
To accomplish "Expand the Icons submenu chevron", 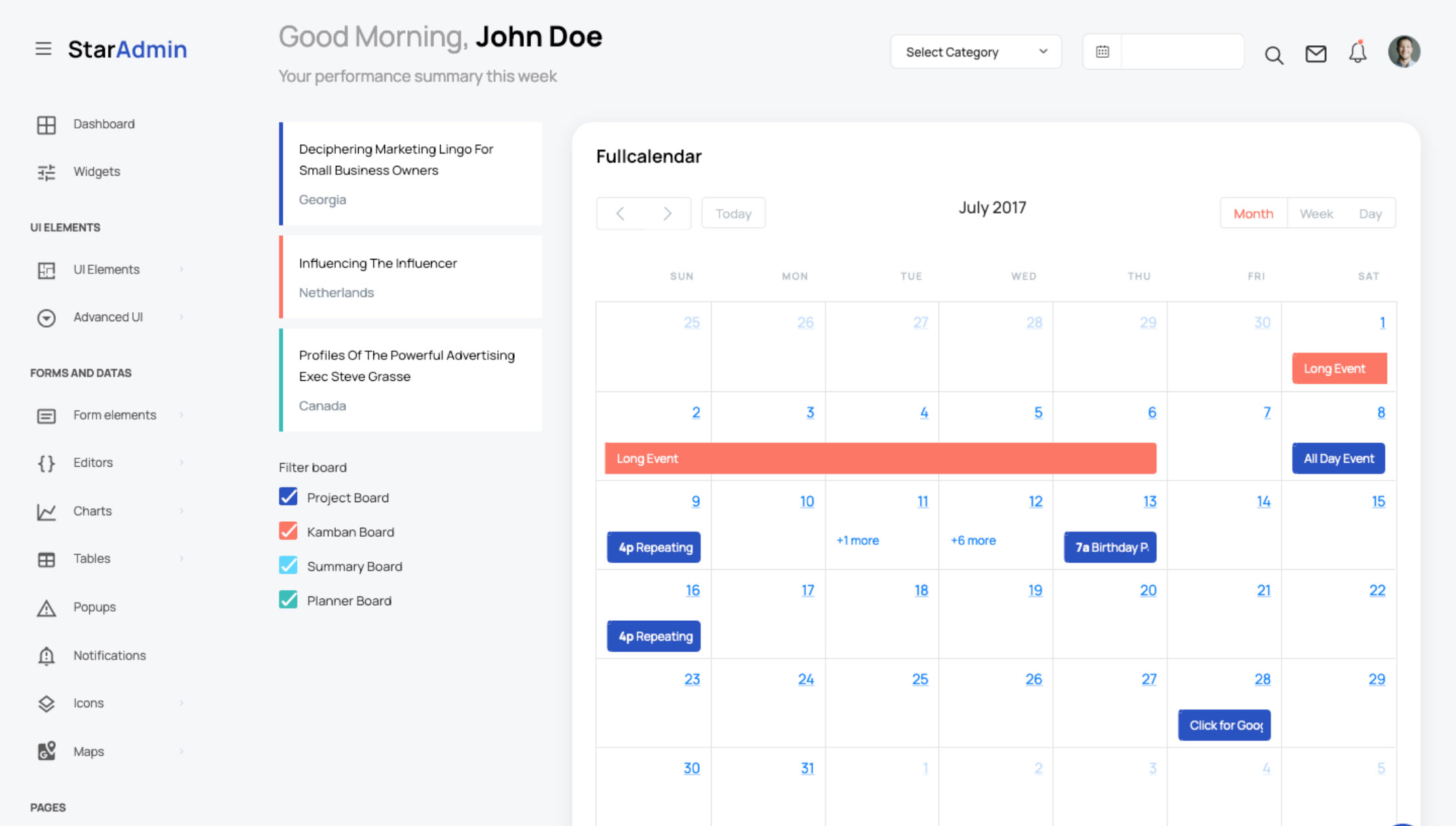I will tap(181, 703).
